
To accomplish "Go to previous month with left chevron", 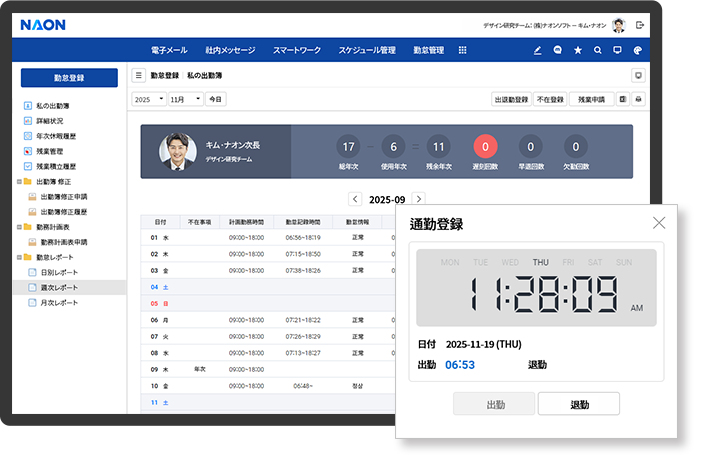I will click(x=355, y=199).
